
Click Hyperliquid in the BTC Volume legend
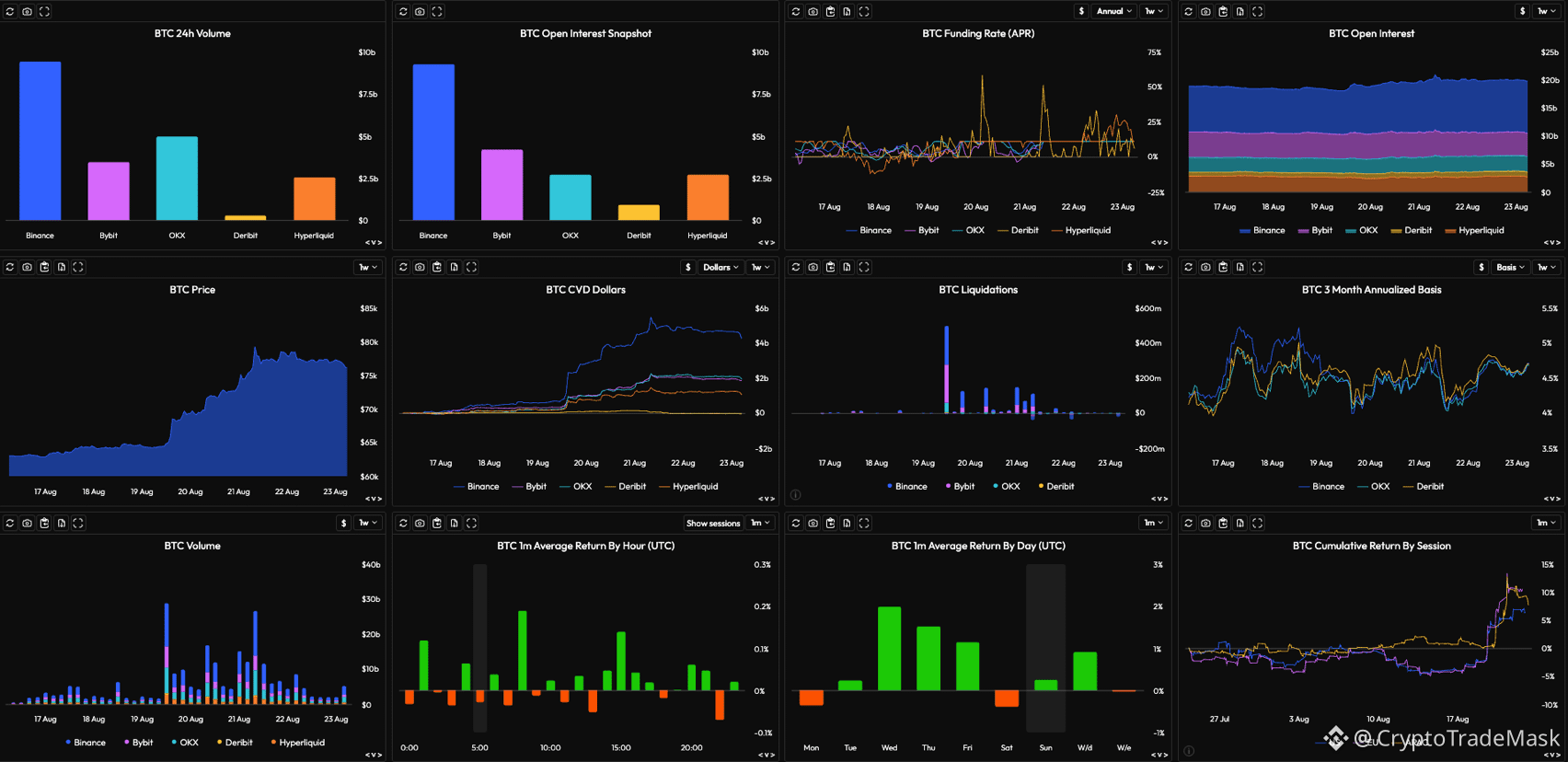click(x=297, y=743)
